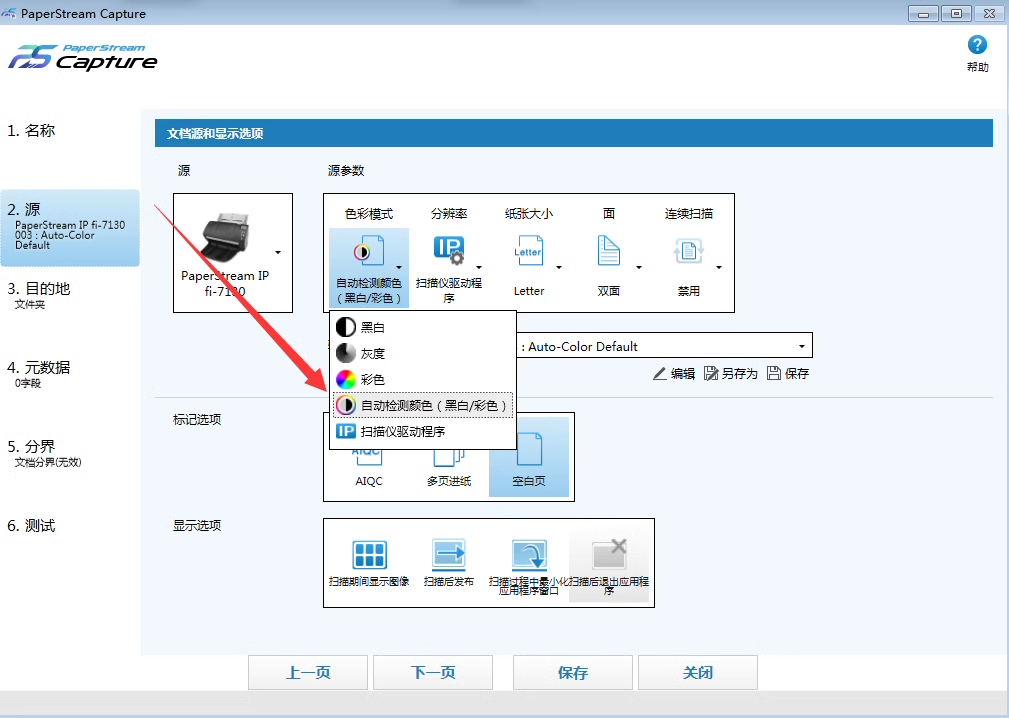Click the resolution IP driver icon
This screenshot has width=1009, height=718.
[449, 251]
